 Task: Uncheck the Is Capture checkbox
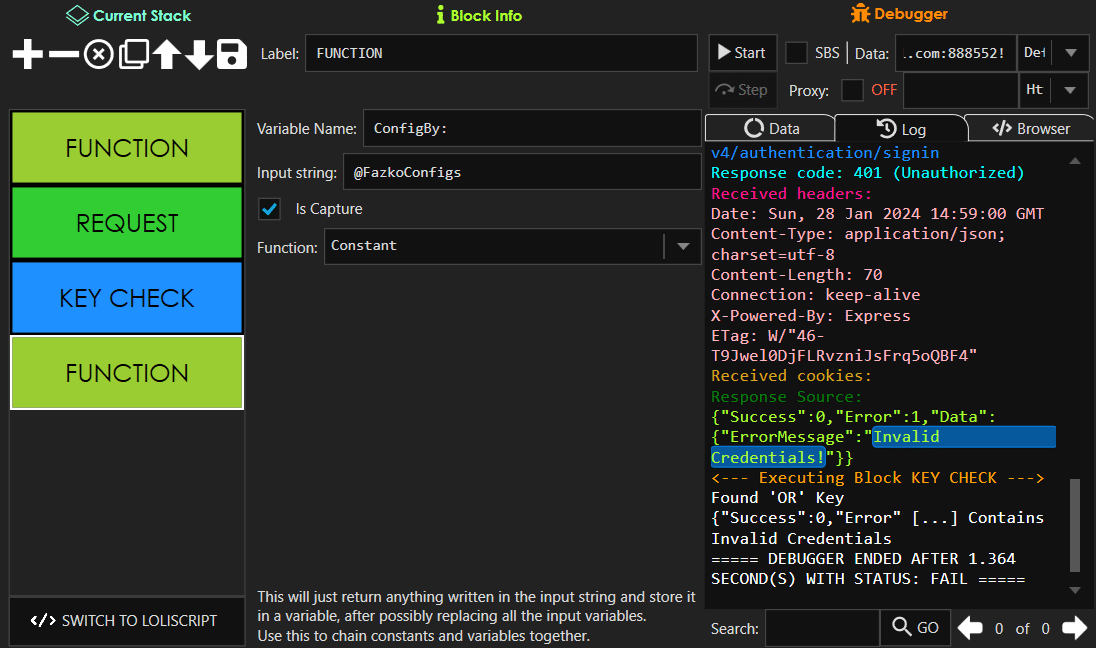[x=267, y=210]
